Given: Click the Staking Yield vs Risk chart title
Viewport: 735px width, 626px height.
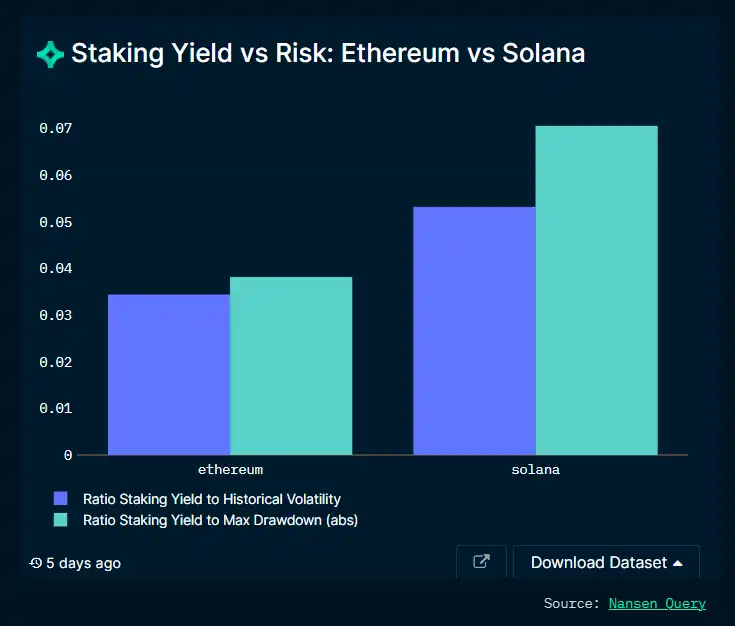Looking at the screenshot, I should coord(328,54).
